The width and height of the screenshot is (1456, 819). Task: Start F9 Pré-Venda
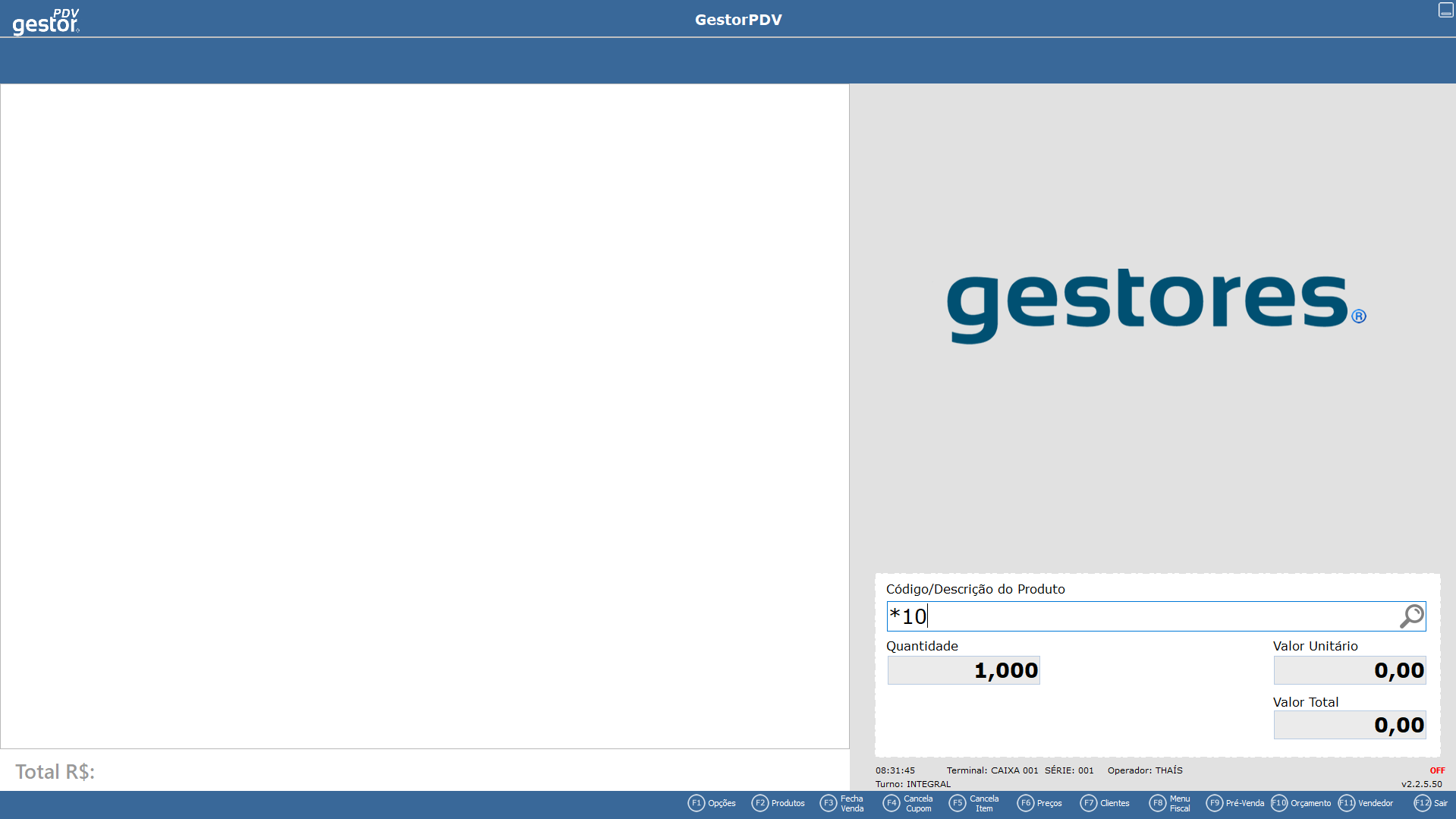[x=1235, y=803]
